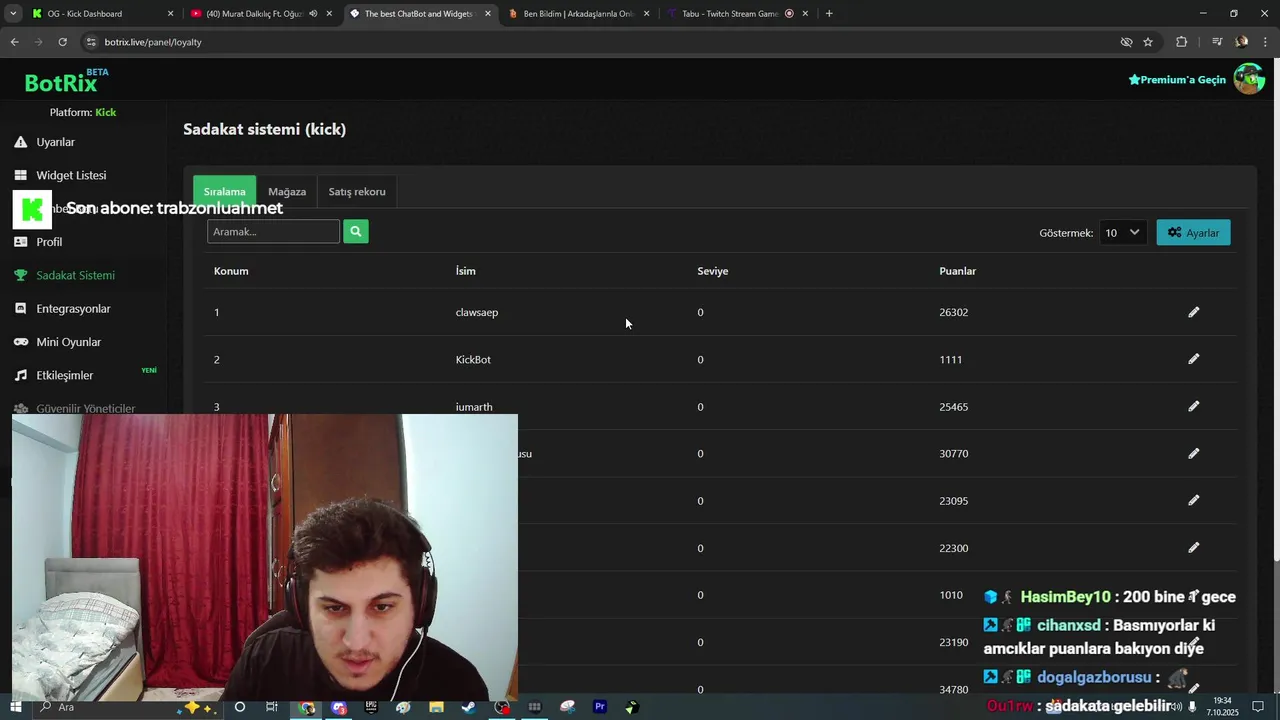Go to Profil in the sidebar
The width and height of the screenshot is (1280, 720).
[48, 242]
